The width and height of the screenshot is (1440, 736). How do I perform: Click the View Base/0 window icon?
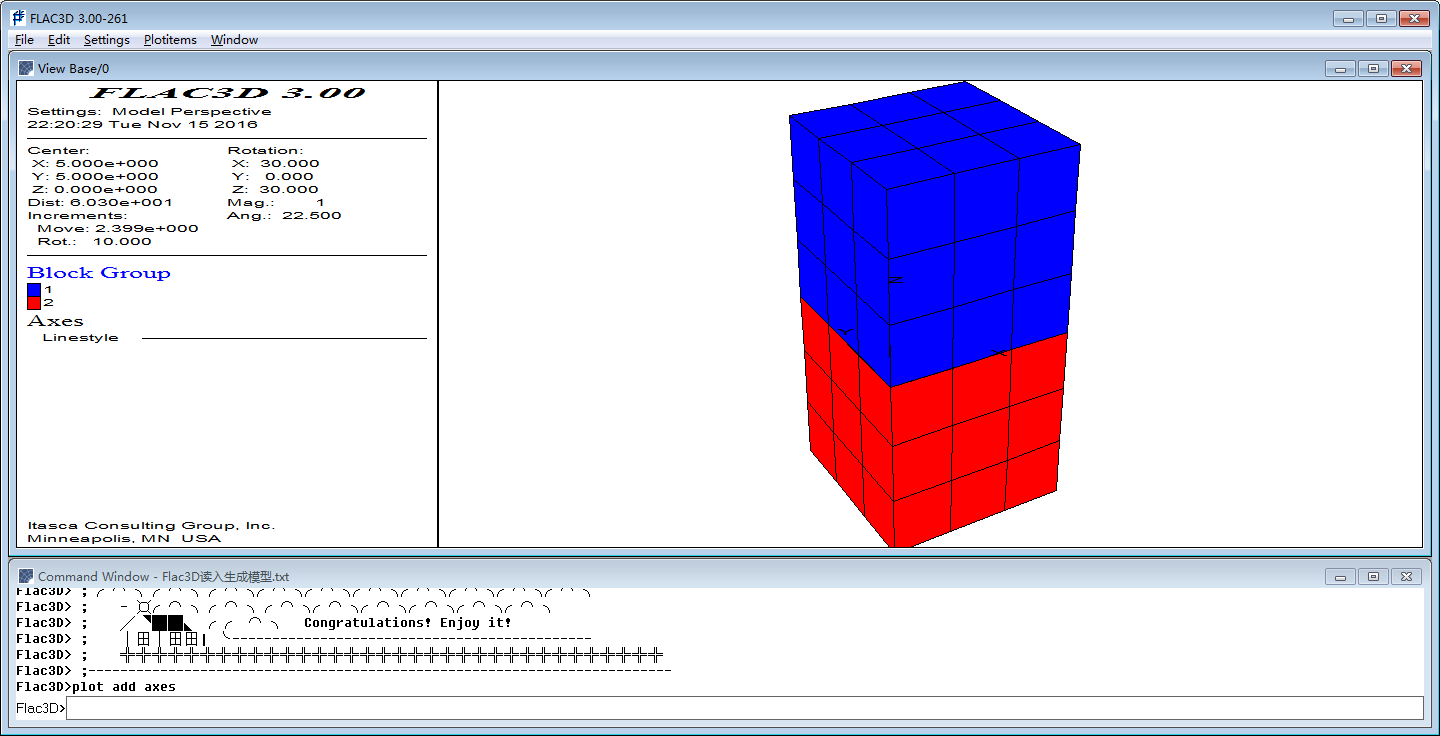coord(26,68)
